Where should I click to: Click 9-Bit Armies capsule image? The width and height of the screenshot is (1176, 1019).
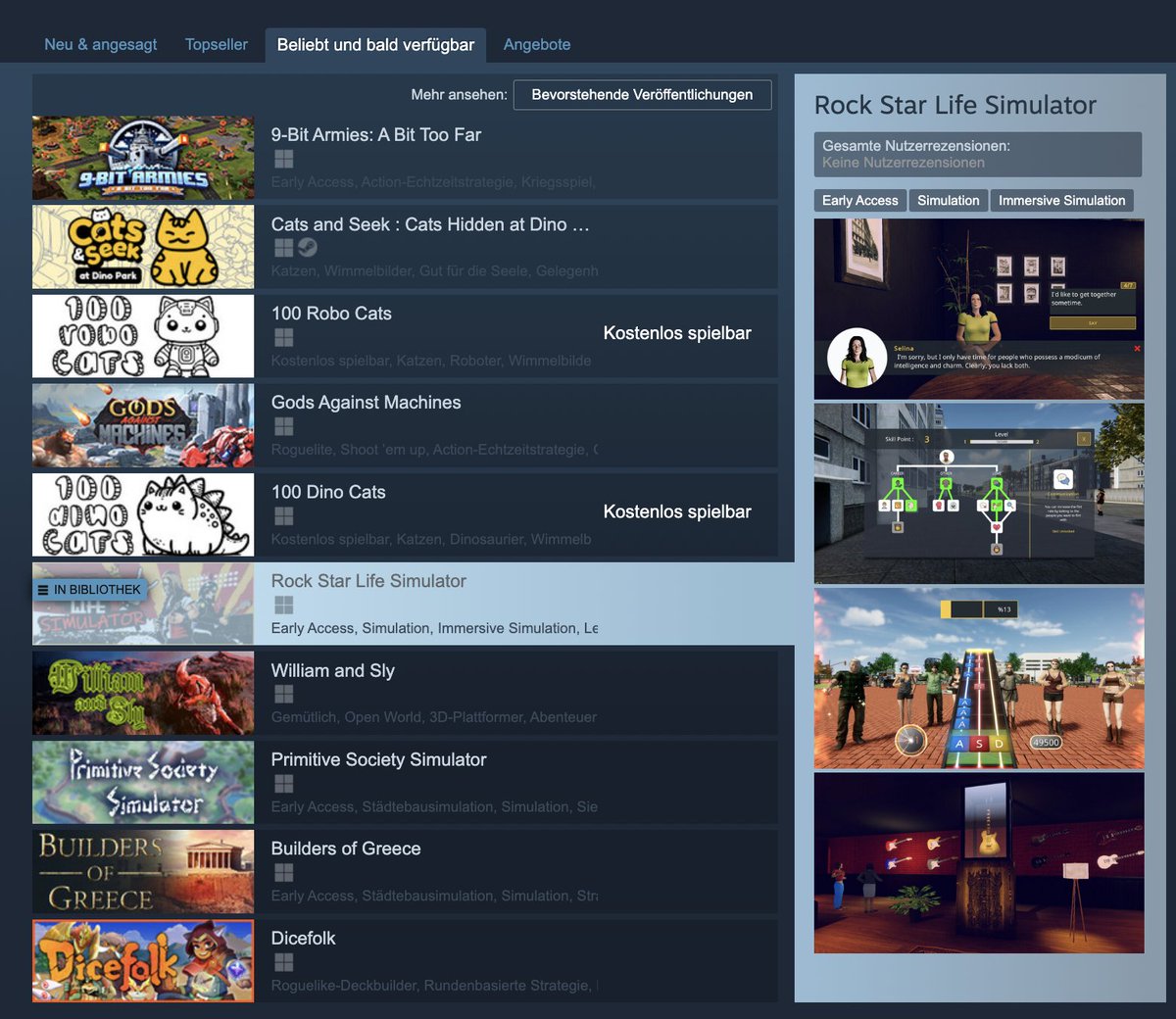point(143,158)
